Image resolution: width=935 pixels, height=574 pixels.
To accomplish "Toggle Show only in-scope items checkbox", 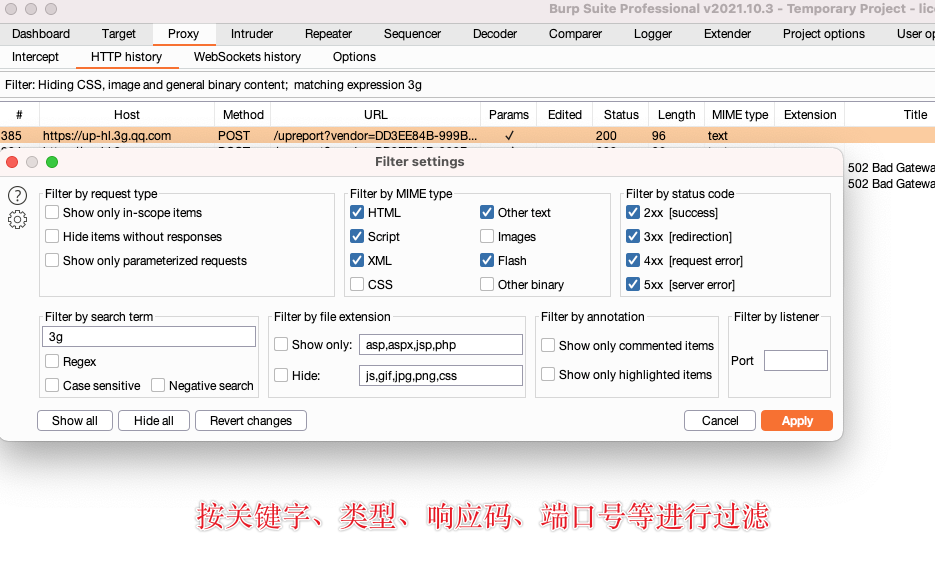I will tap(52, 213).
